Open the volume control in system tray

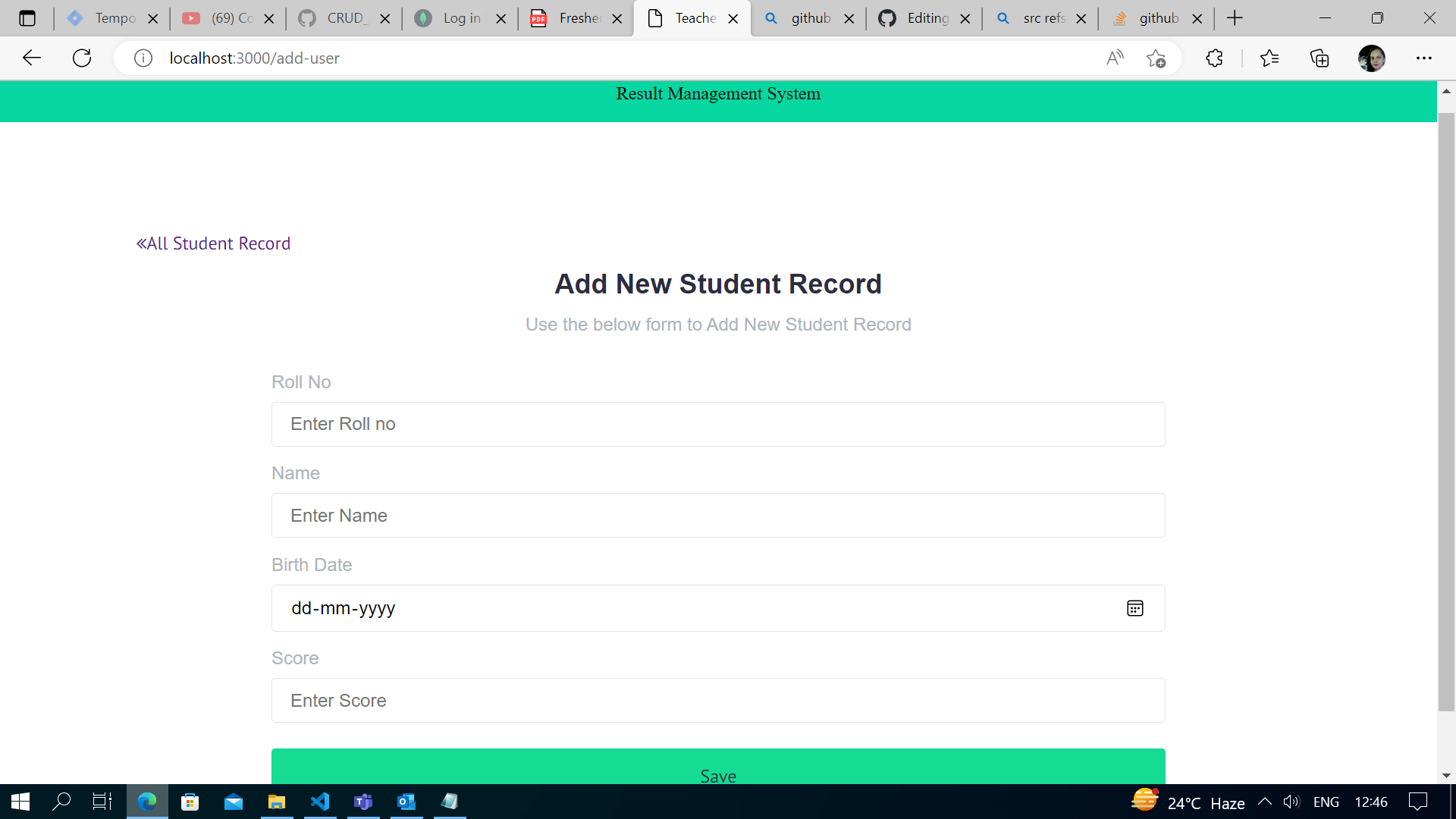(x=1292, y=802)
